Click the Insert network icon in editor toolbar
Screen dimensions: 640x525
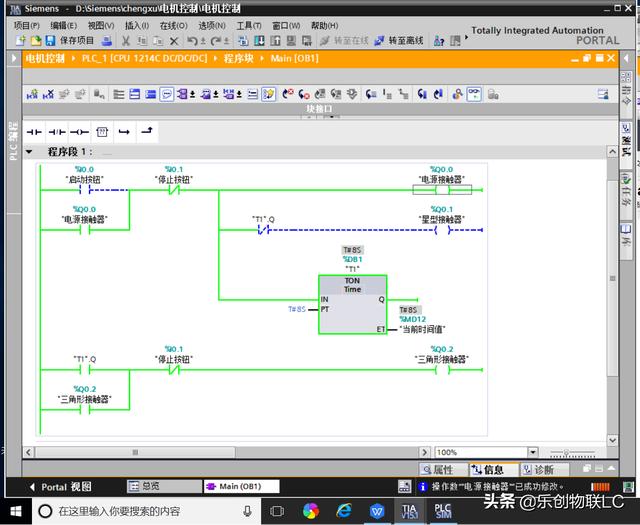[x=32, y=95]
